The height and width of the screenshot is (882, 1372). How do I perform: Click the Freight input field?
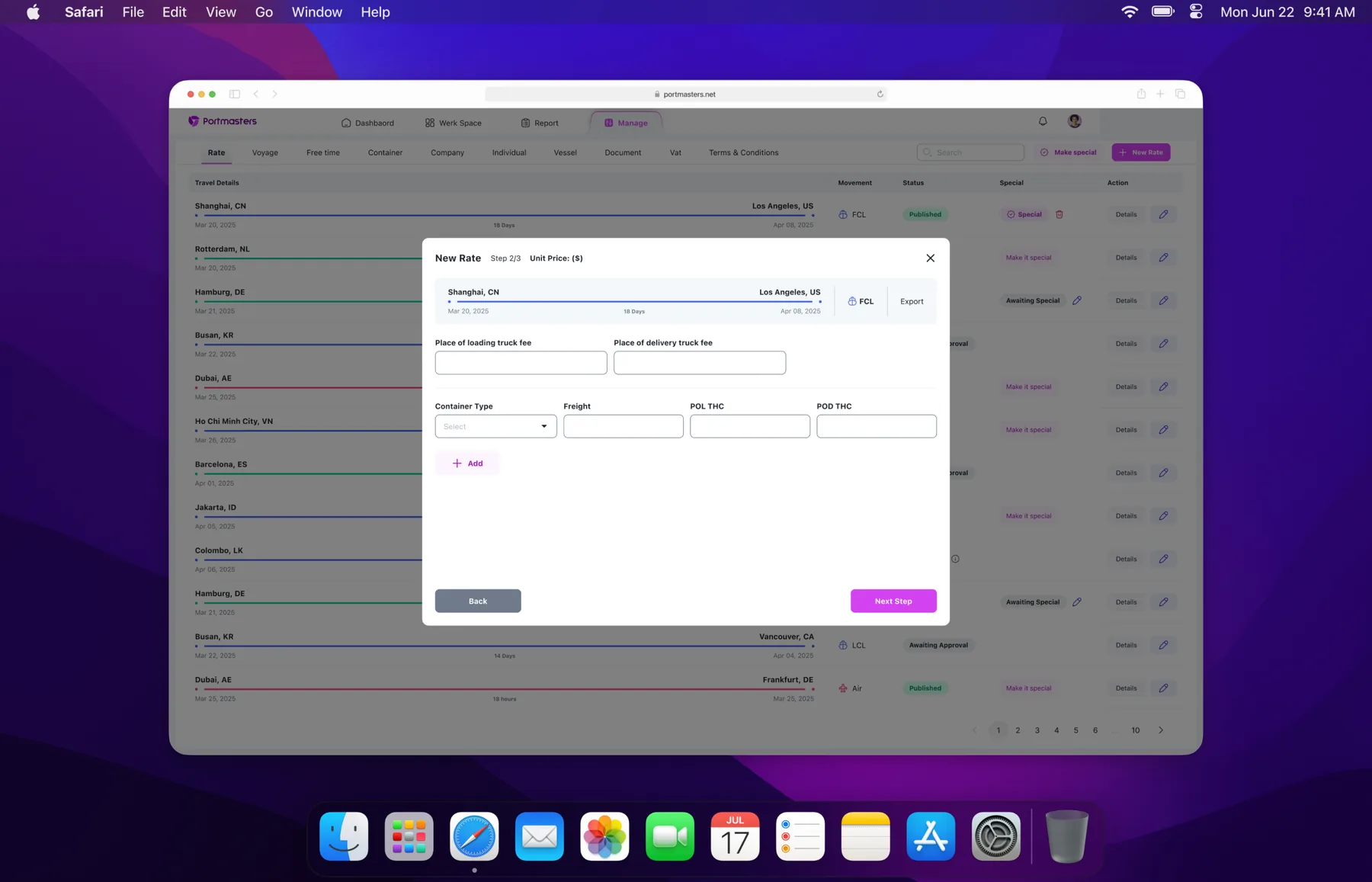(623, 426)
